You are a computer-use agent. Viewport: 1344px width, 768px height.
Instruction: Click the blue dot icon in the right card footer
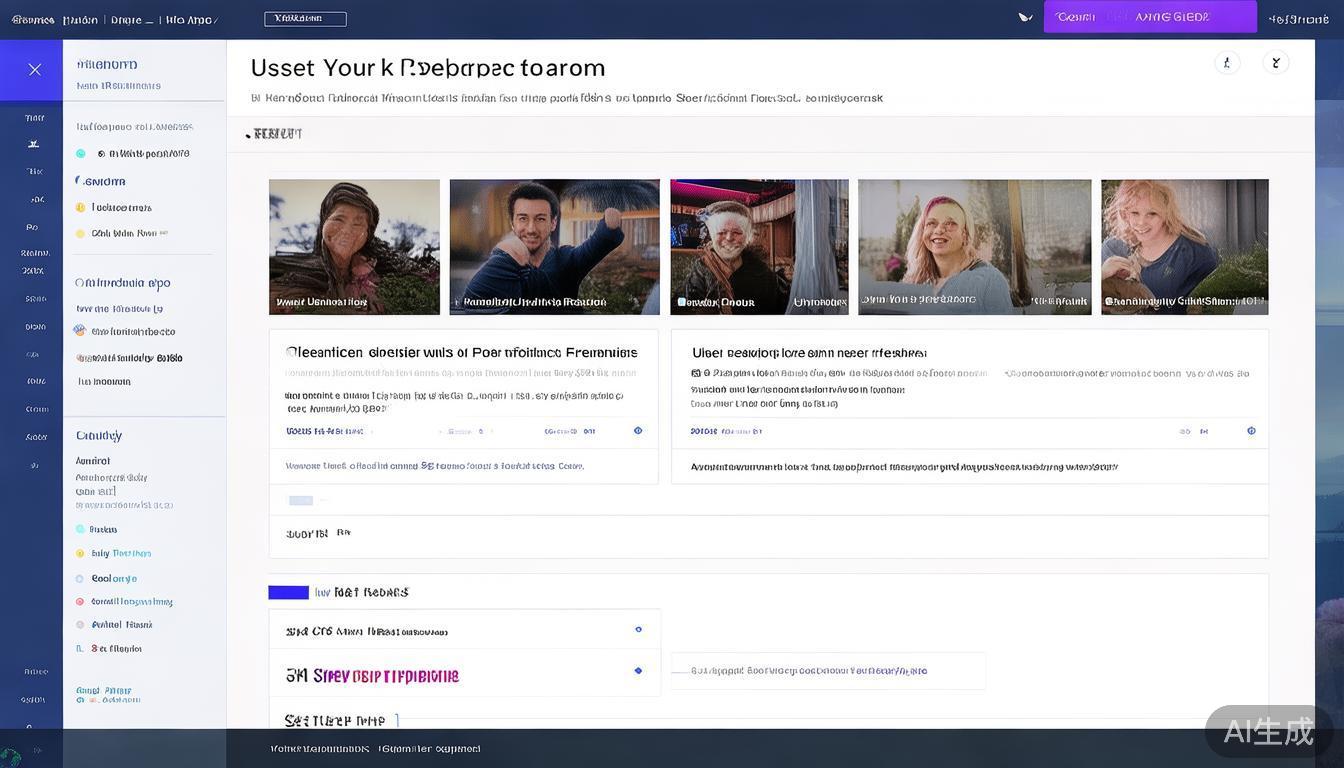click(1251, 431)
